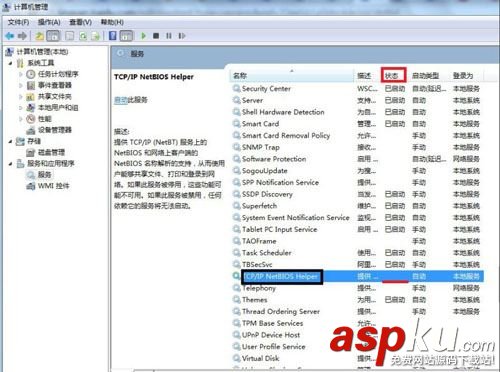Viewport: 500px width, 372px height.
Task: Select the TBSecSvc service
Action: (x=358, y=264)
